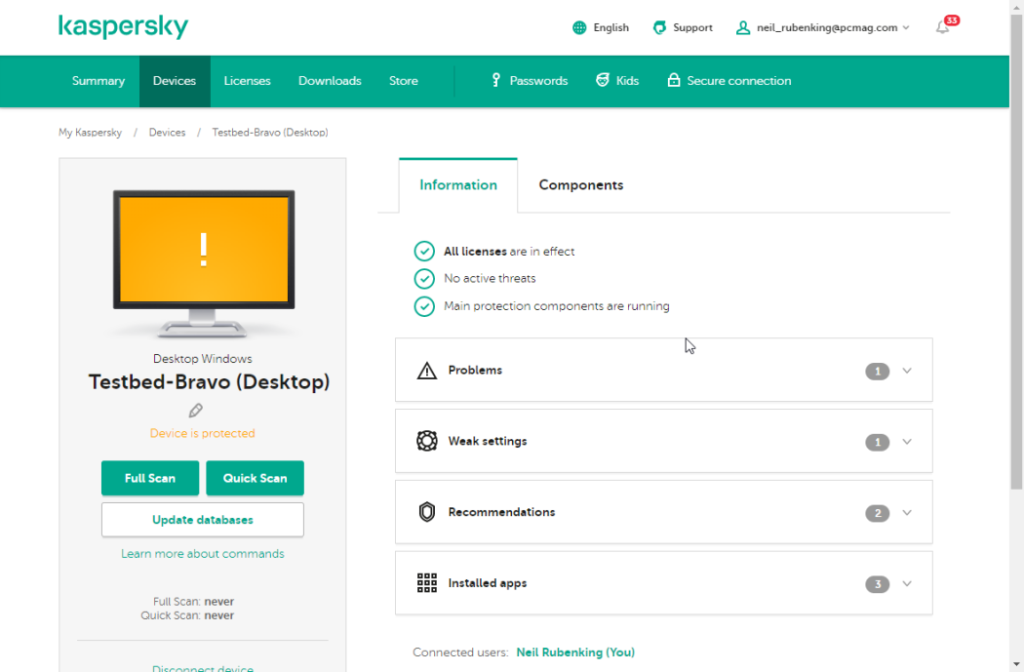Expand the Weak settings section
Image resolution: width=1024 pixels, height=672 pixels.
[x=906, y=441]
